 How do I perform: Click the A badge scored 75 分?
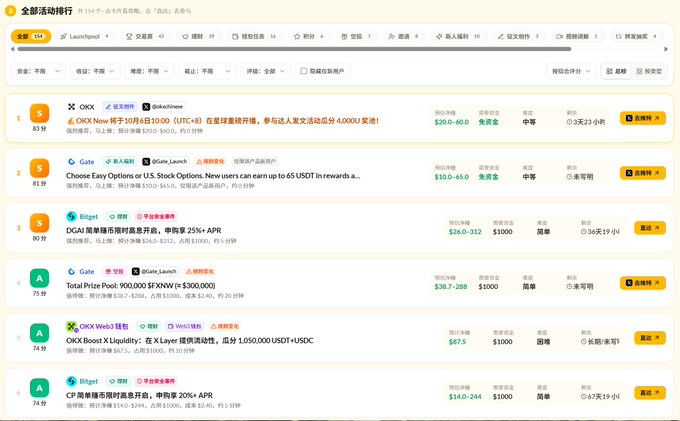[39, 278]
